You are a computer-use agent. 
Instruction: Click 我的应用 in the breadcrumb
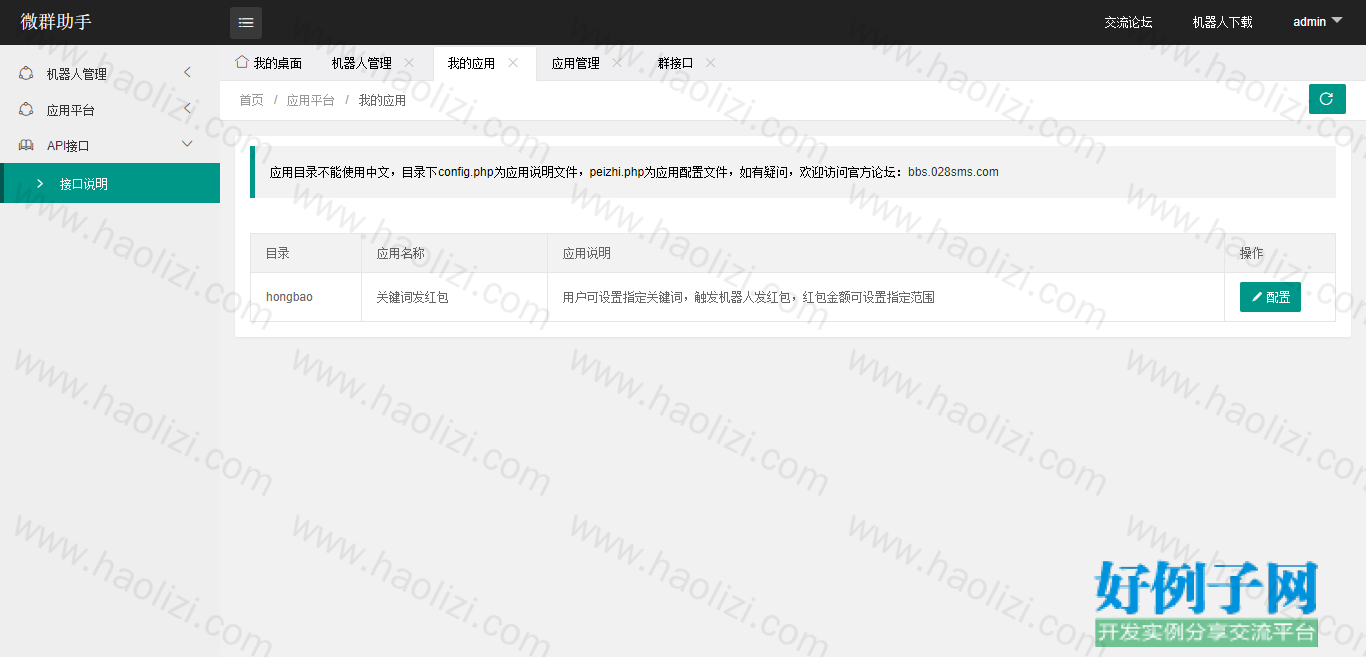382,100
